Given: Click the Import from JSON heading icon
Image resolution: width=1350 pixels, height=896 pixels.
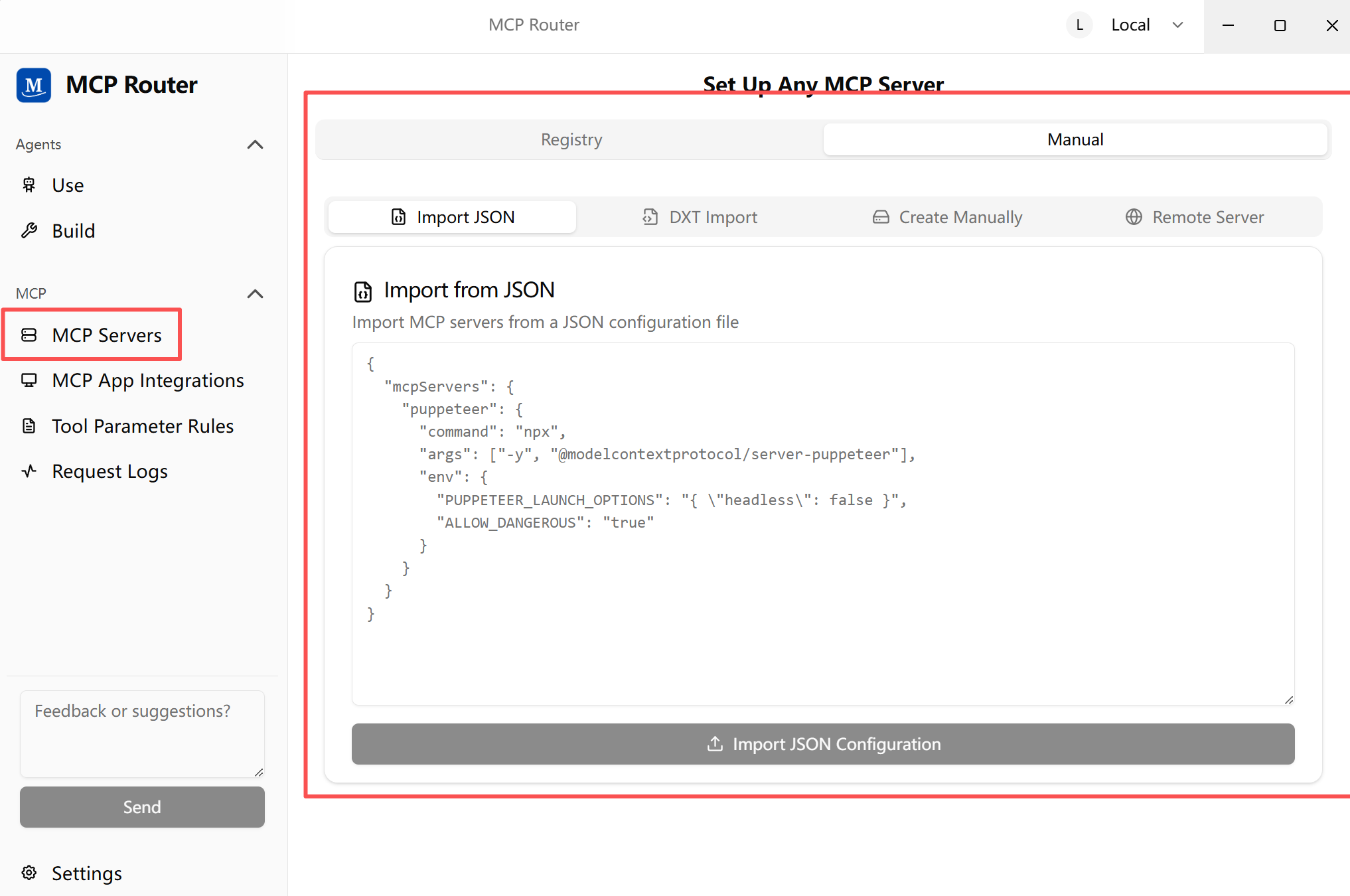Looking at the screenshot, I should point(362,291).
